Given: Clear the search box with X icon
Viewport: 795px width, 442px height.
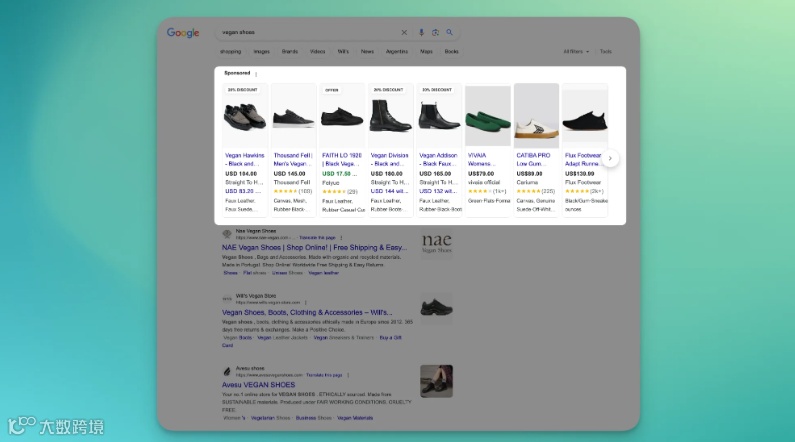Looking at the screenshot, I should [404, 32].
